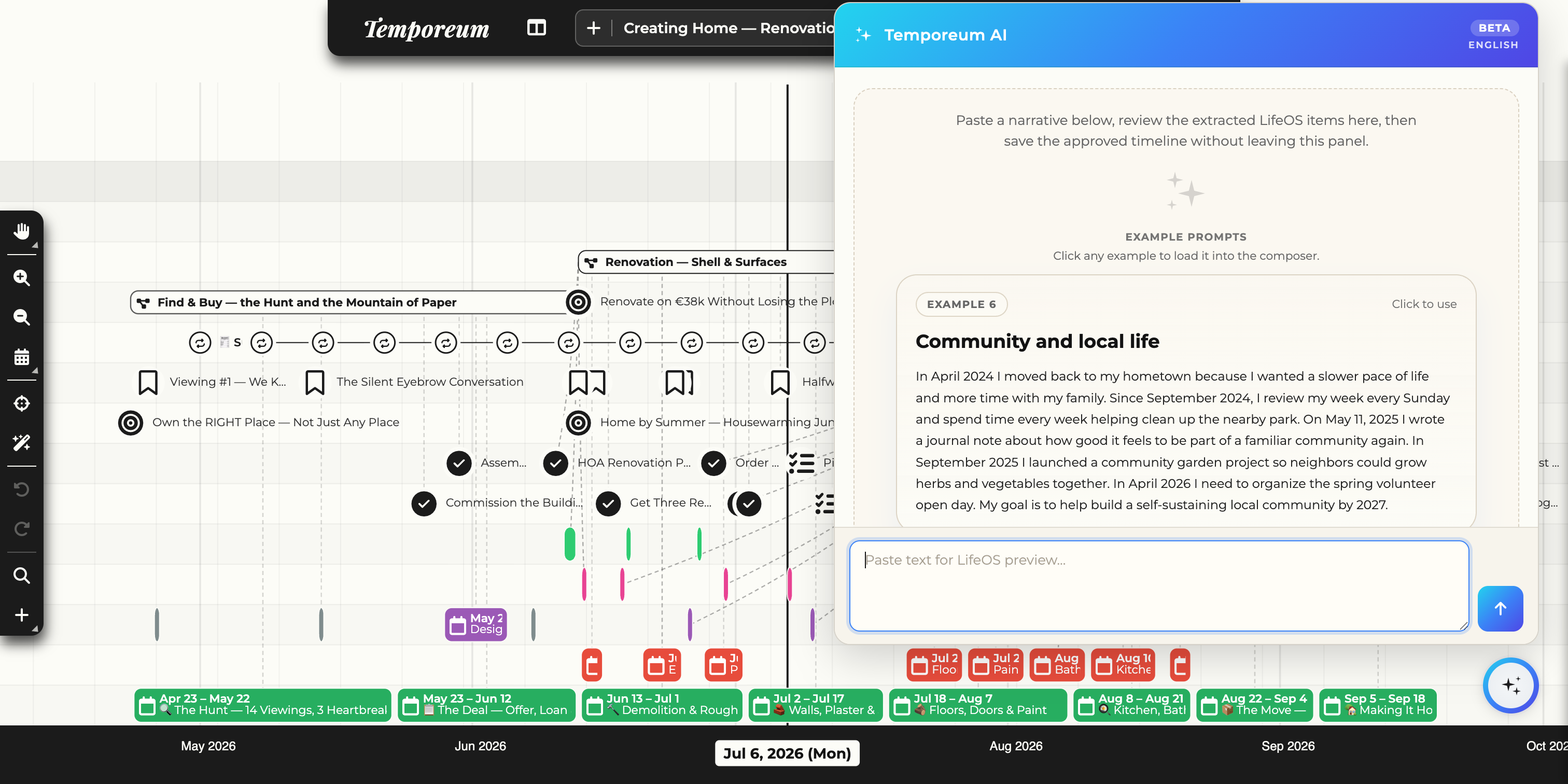The height and width of the screenshot is (784, 1568).
Task: Select the magic wand tool
Action: coord(22,443)
